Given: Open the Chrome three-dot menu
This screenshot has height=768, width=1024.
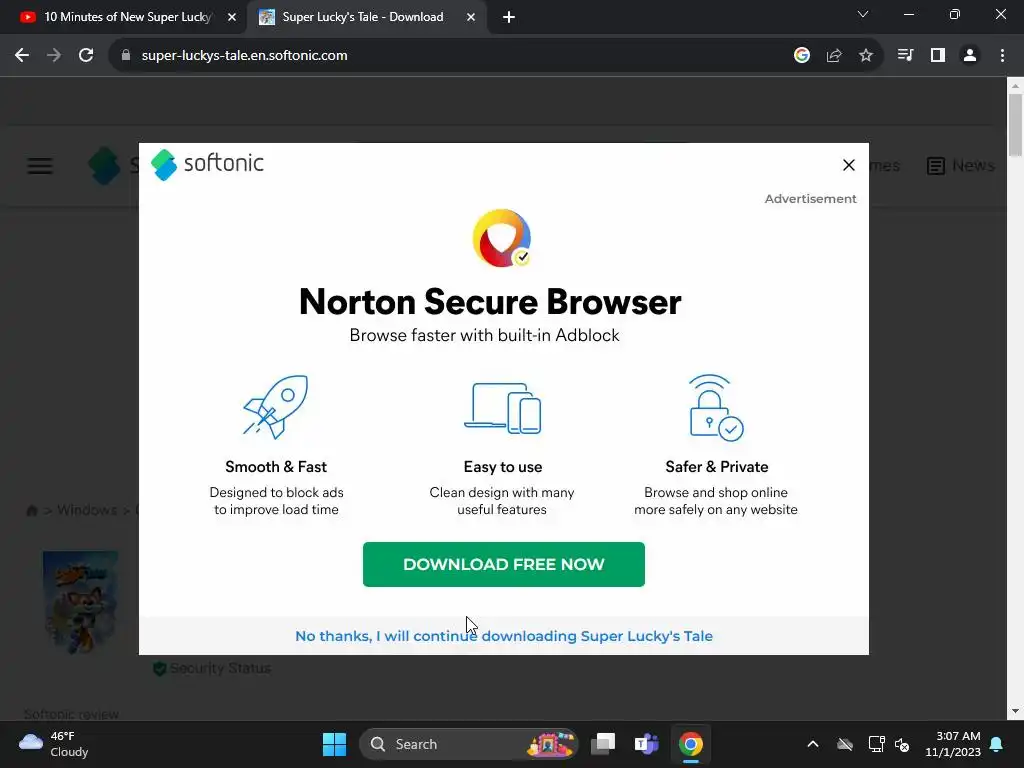Looking at the screenshot, I should point(1002,56).
